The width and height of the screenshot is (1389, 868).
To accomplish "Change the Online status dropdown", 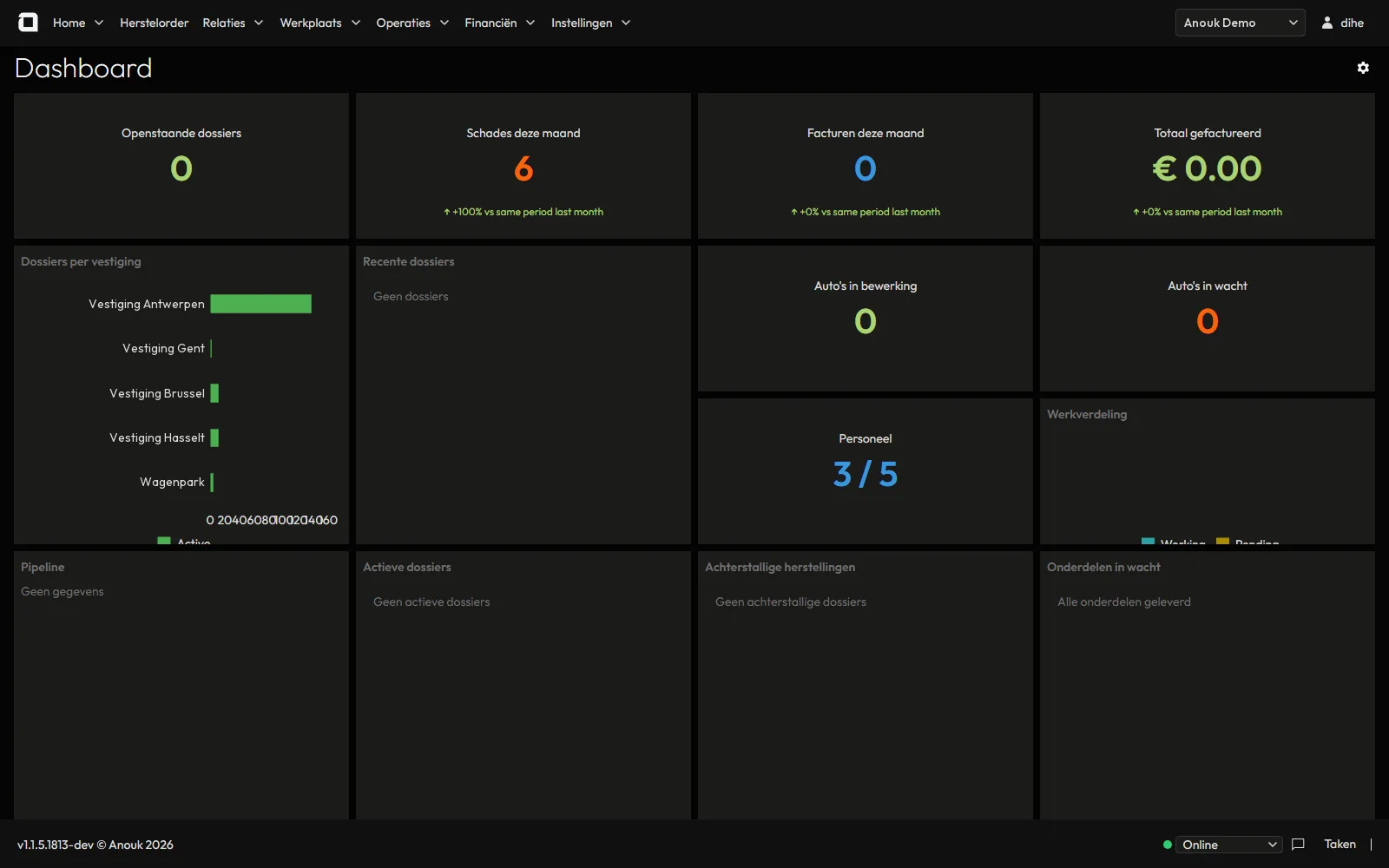I will tap(1228, 845).
